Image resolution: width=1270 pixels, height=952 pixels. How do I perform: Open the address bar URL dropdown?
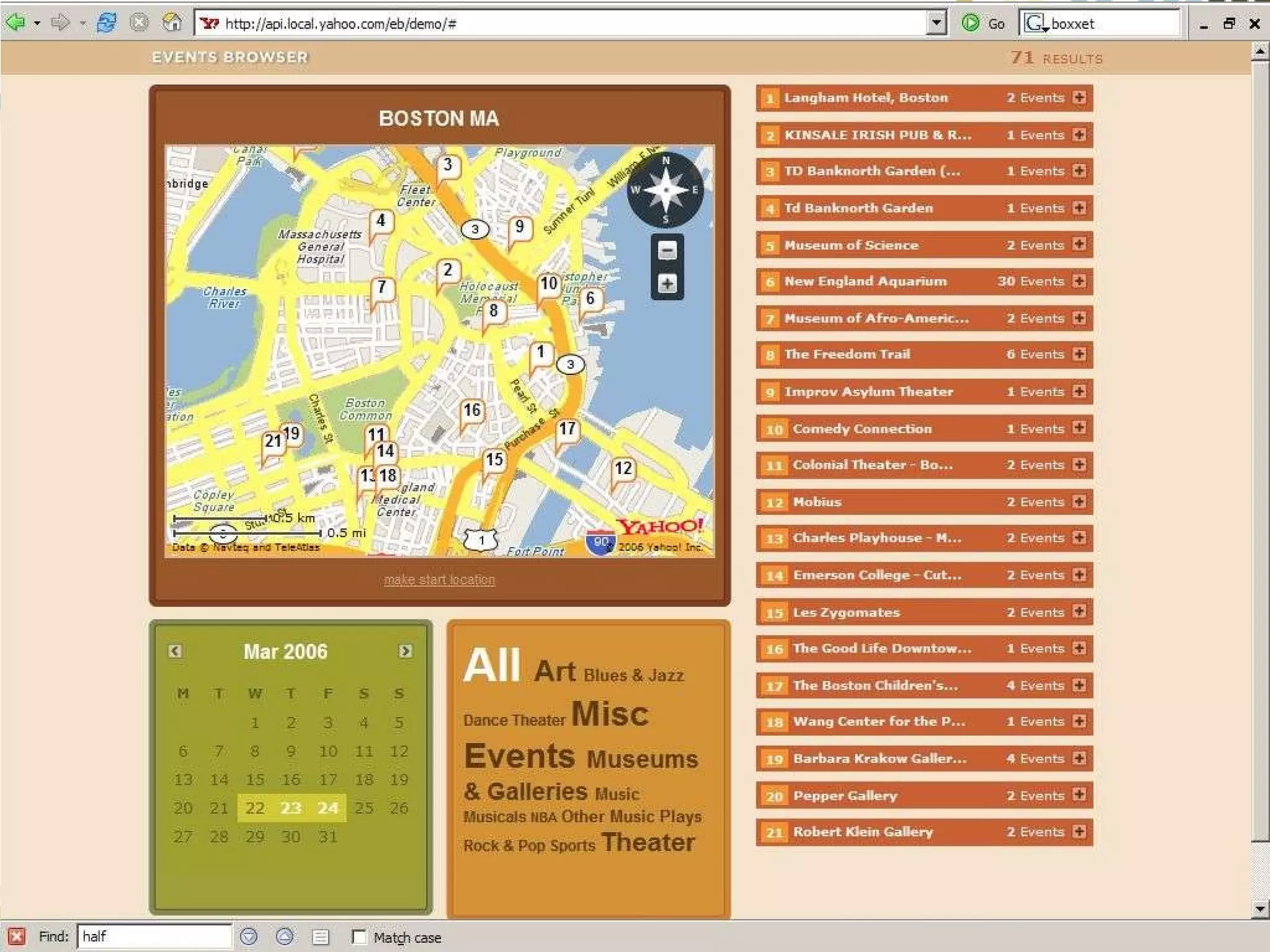(936, 24)
